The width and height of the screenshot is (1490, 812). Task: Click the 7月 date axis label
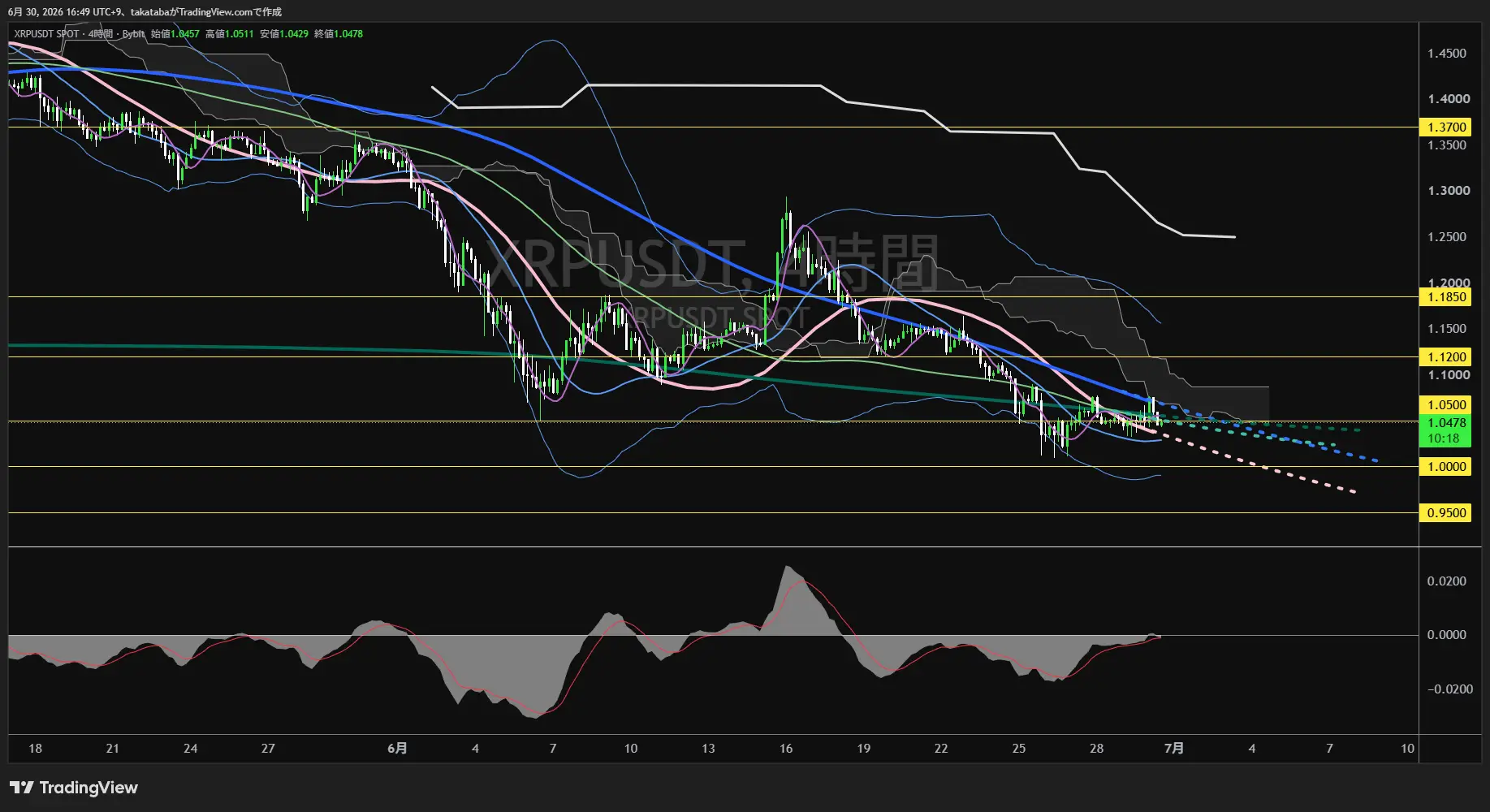(x=1173, y=749)
